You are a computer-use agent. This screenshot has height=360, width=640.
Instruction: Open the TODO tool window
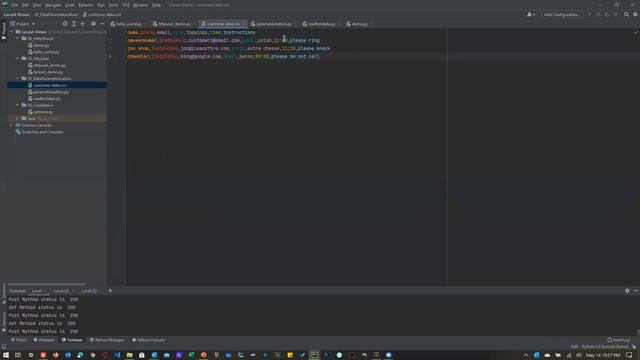coord(19,340)
